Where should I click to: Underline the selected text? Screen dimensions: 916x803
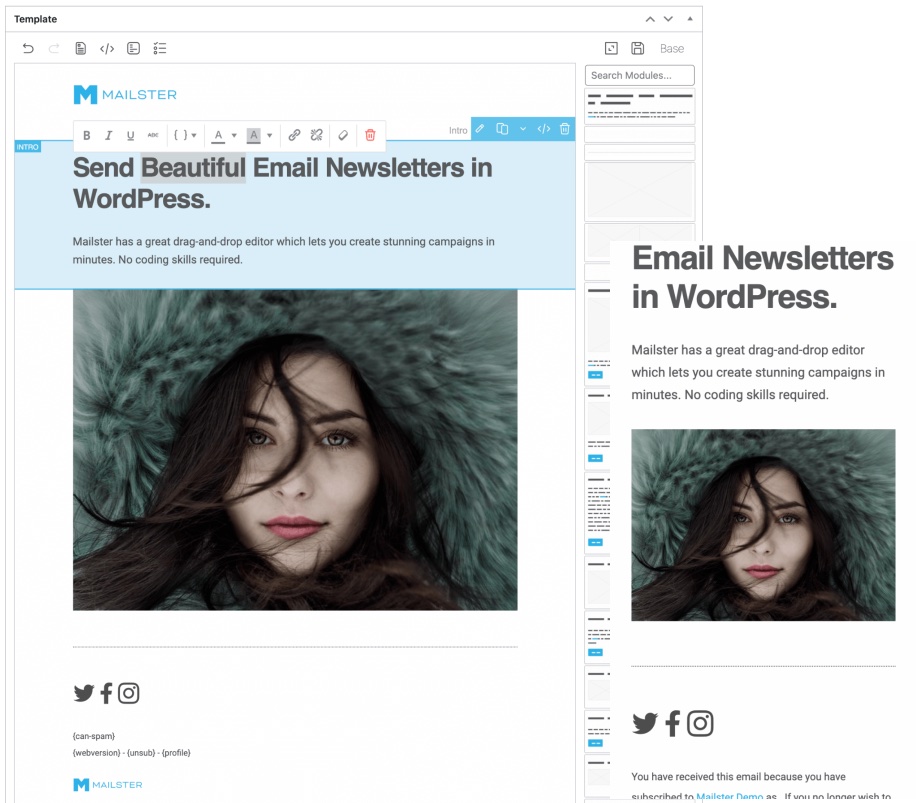pyautogui.click(x=130, y=135)
